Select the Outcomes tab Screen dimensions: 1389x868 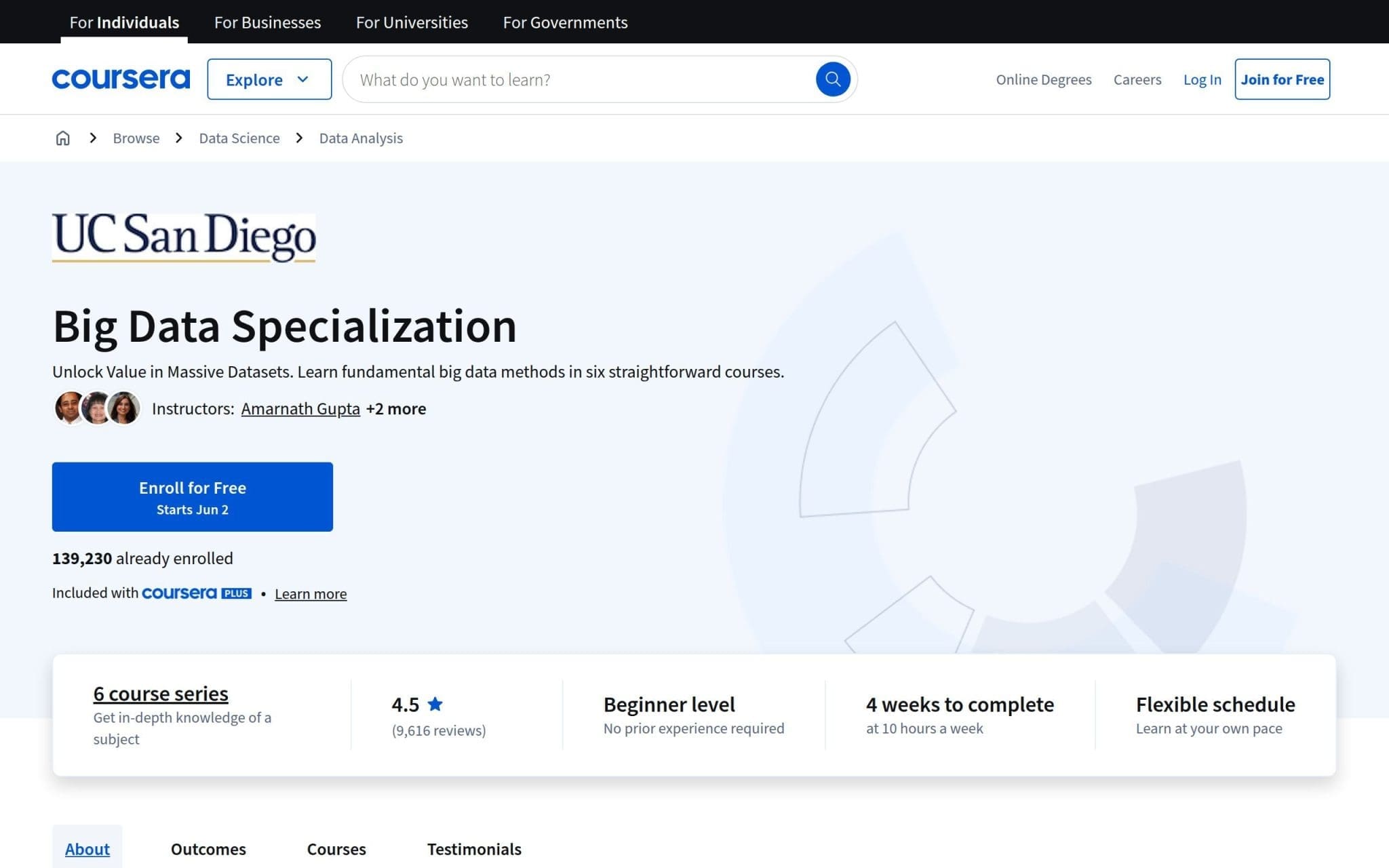[208, 849]
